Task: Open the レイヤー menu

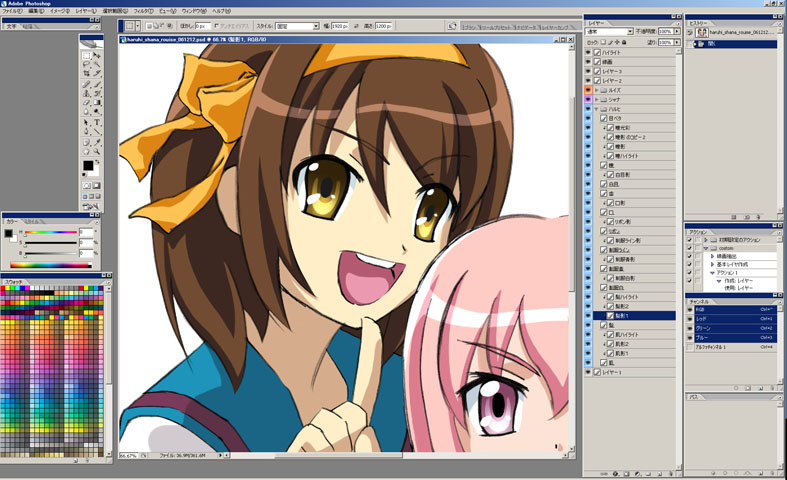Action: click(86, 11)
